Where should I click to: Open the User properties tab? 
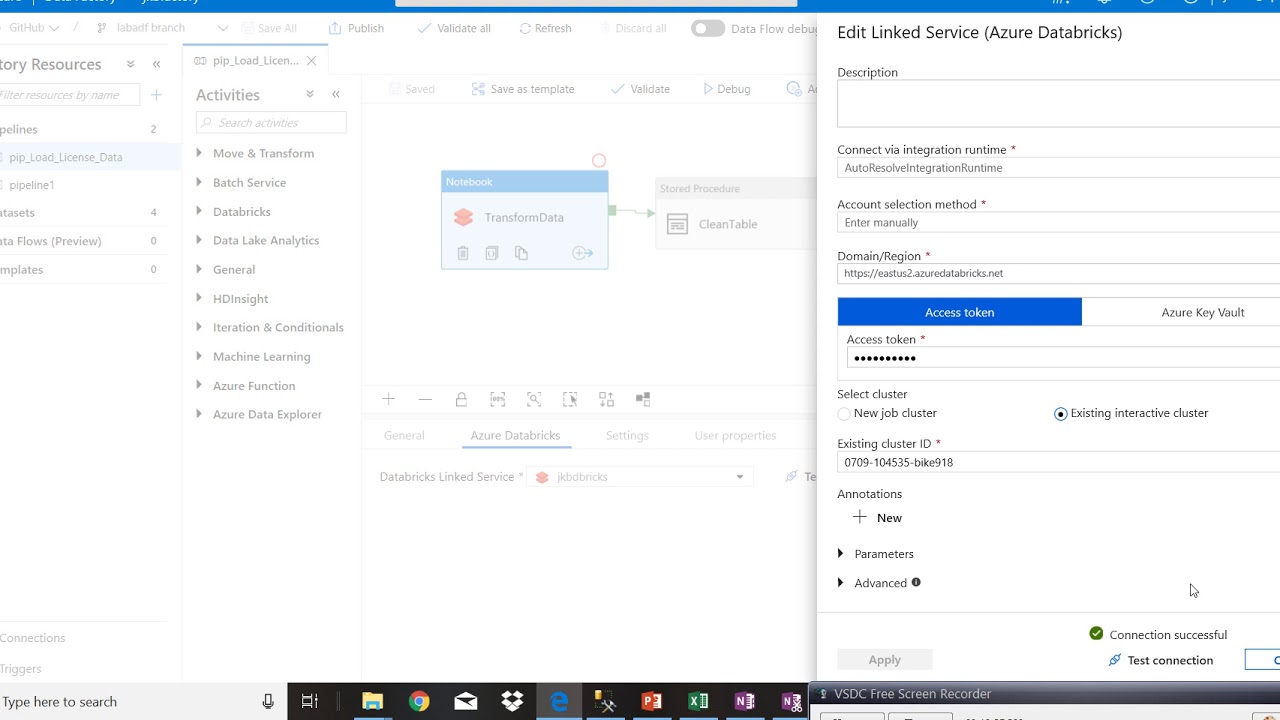tap(735, 435)
